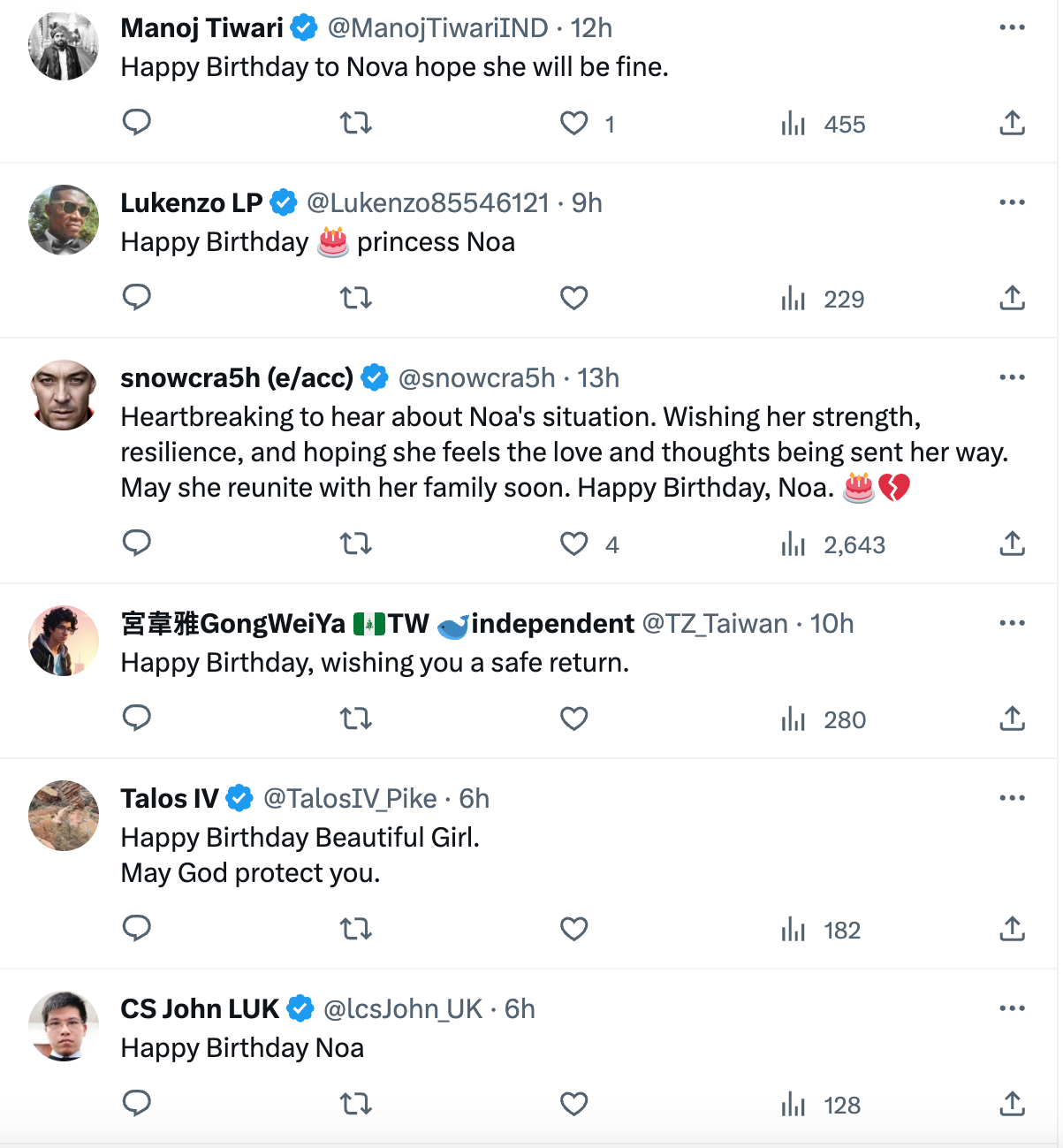
Task: Reply to Manoj Tiwari's tweet
Action: click(x=137, y=123)
